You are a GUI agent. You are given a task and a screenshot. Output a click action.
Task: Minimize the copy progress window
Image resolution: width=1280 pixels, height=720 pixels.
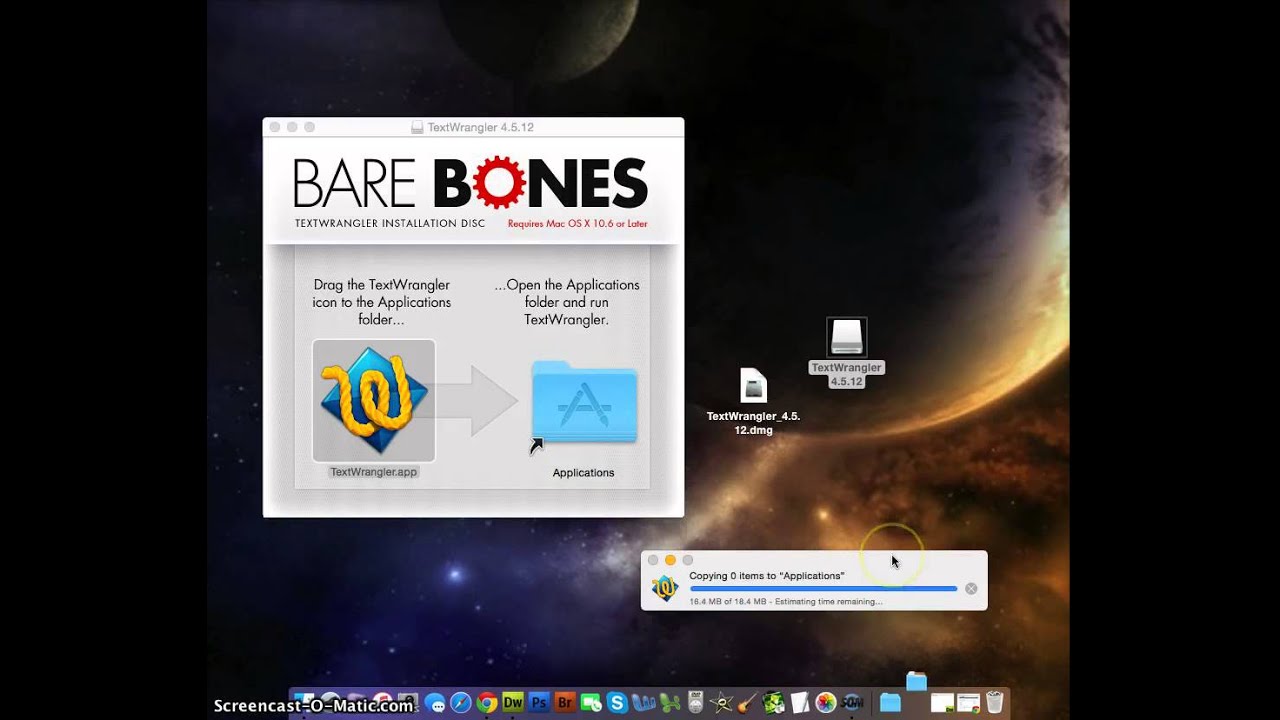tap(670, 560)
